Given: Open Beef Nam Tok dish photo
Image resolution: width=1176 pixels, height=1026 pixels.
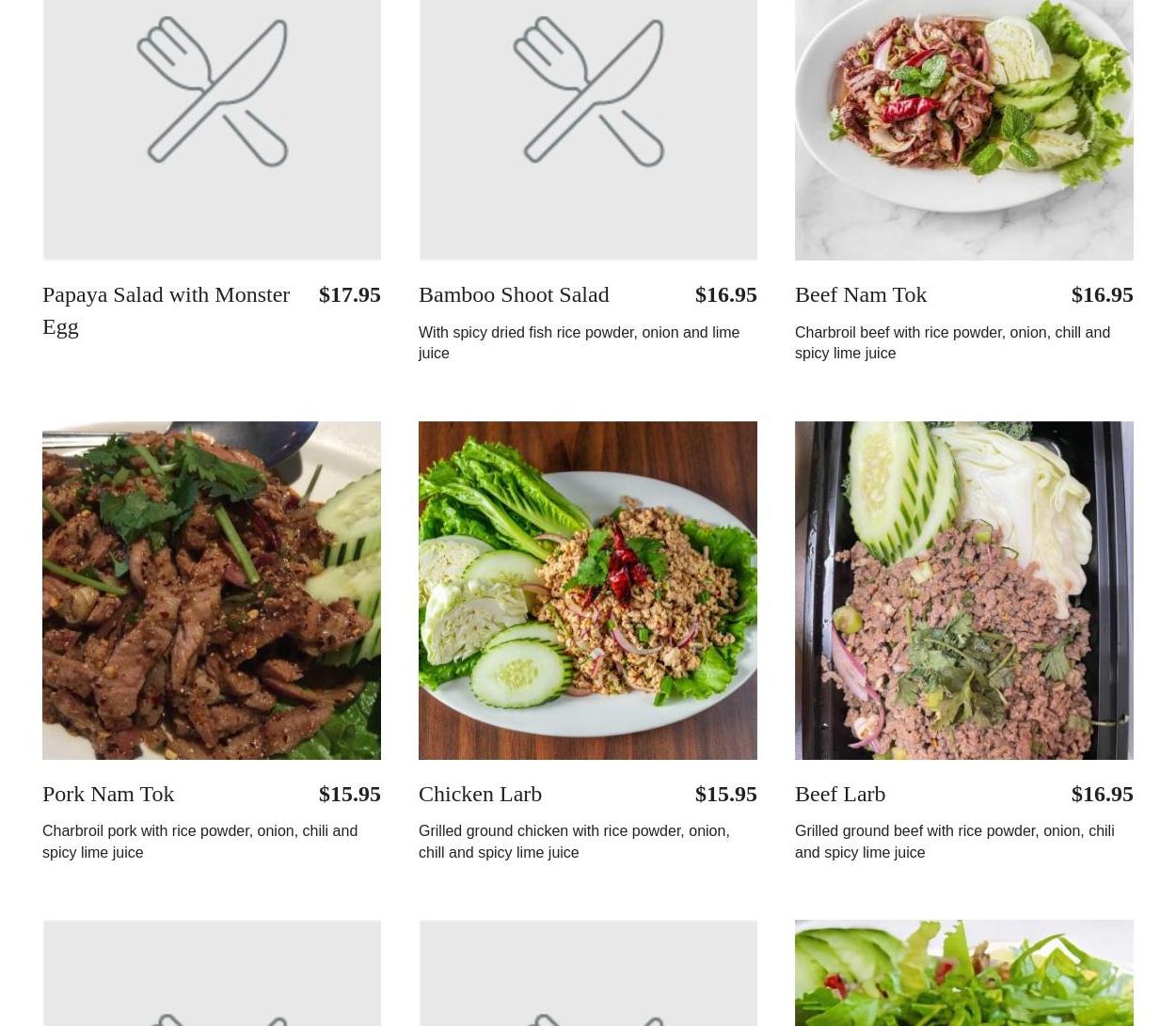Looking at the screenshot, I should tap(964, 130).
